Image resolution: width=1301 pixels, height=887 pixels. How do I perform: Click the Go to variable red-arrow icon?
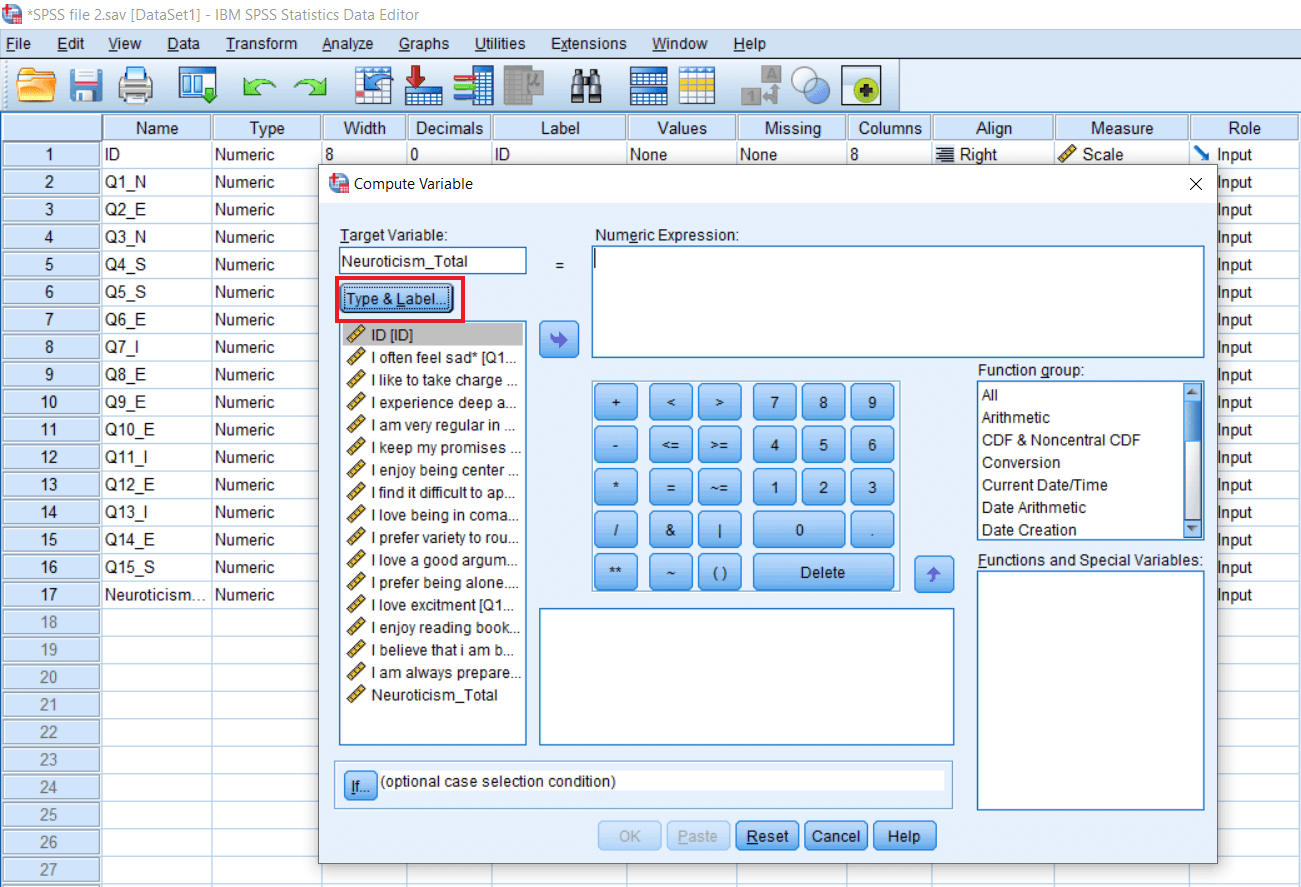pyautogui.click(x=423, y=86)
